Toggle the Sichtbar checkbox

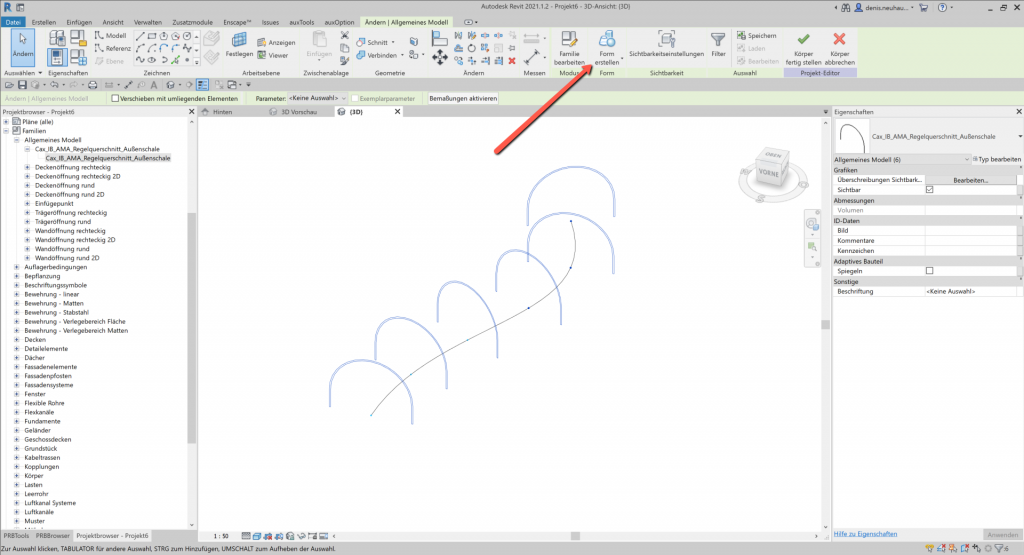click(x=930, y=189)
